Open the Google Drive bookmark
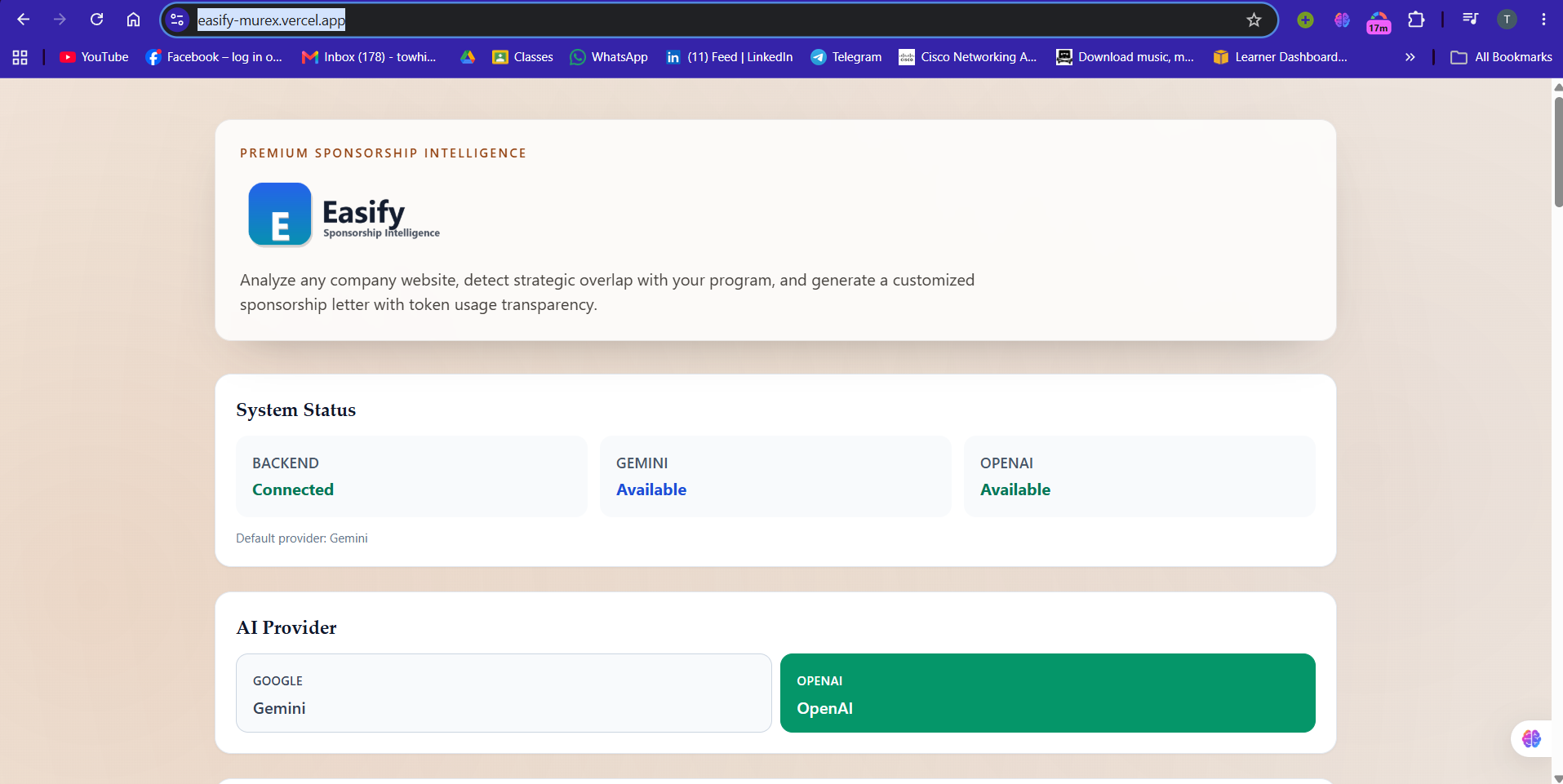 click(468, 57)
